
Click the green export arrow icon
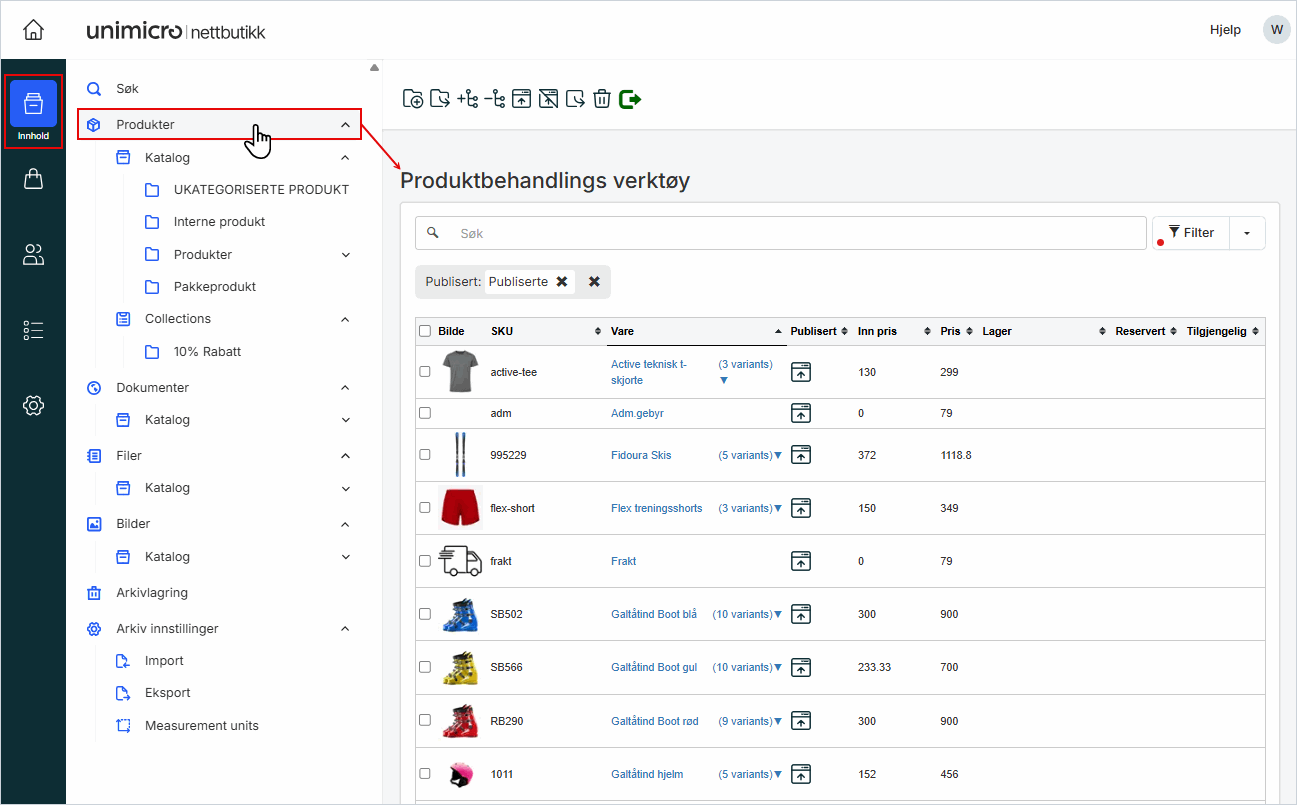(x=630, y=99)
